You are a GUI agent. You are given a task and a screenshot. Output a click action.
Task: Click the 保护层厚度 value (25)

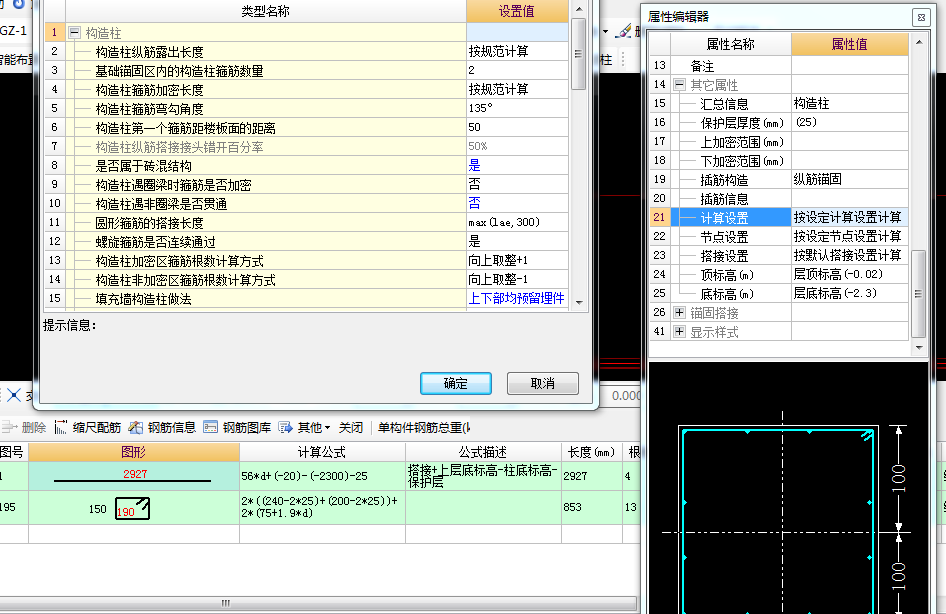pos(849,122)
